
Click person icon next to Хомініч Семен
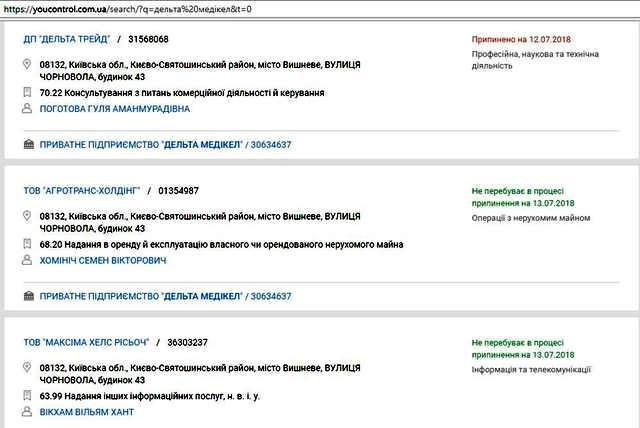pos(29,260)
